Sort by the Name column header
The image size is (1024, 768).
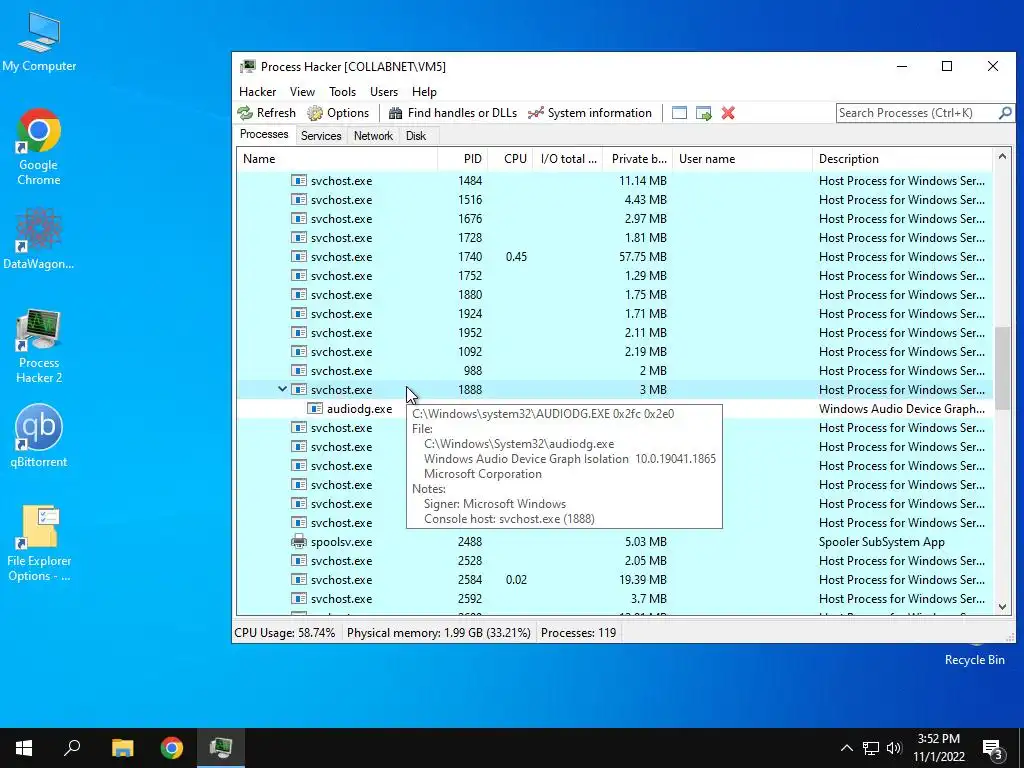point(336,159)
